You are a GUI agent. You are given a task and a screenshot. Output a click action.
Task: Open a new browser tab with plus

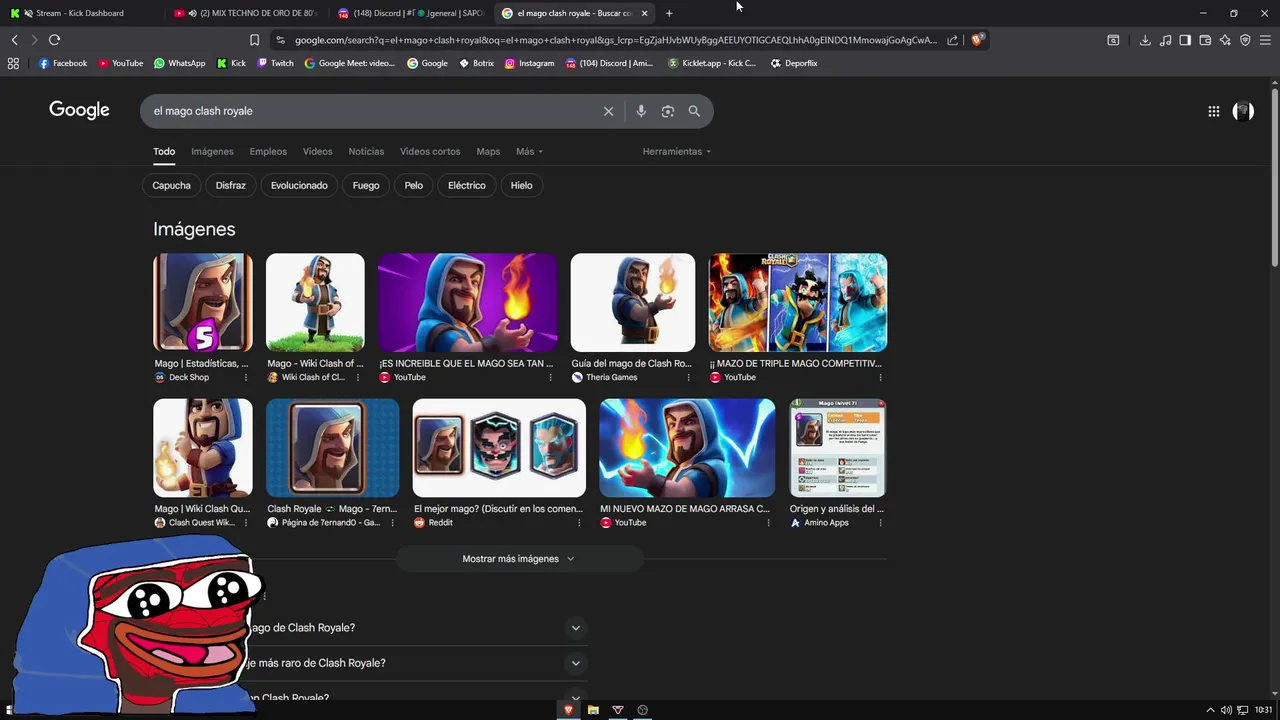(x=669, y=13)
